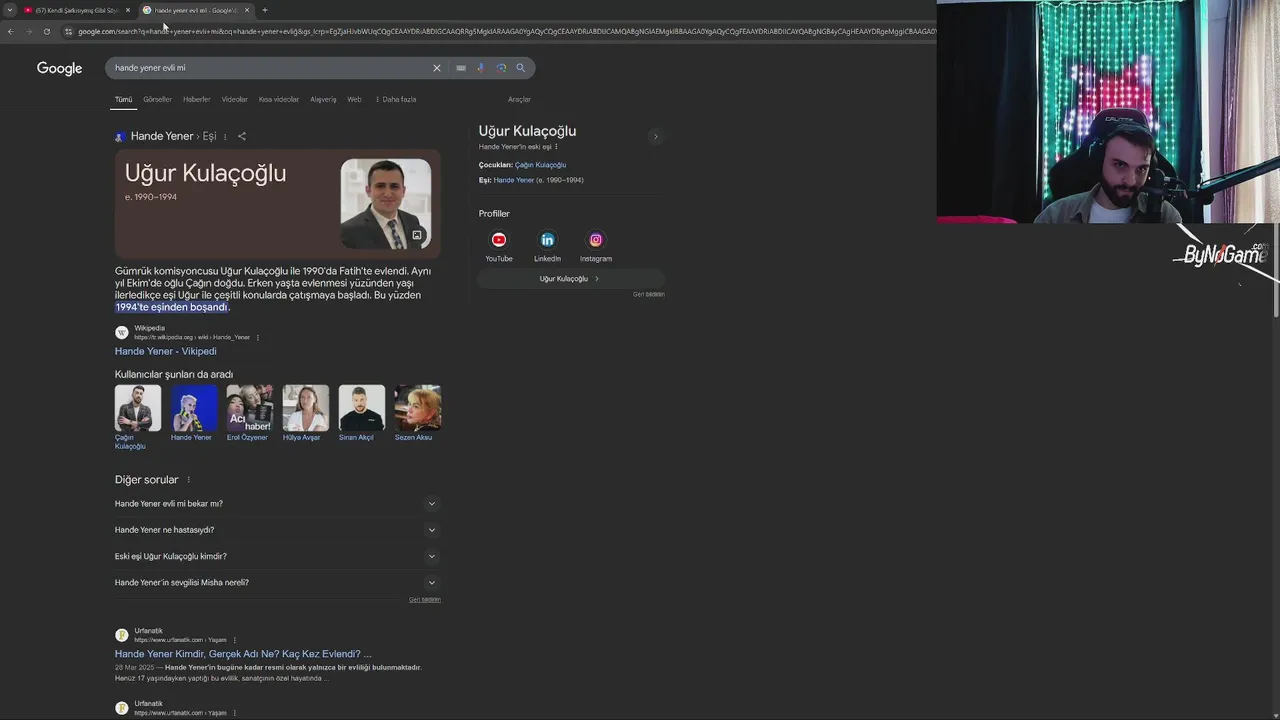Click the address bar URL
Image resolution: width=1280 pixels, height=720 pixels.
coord(505,31)
